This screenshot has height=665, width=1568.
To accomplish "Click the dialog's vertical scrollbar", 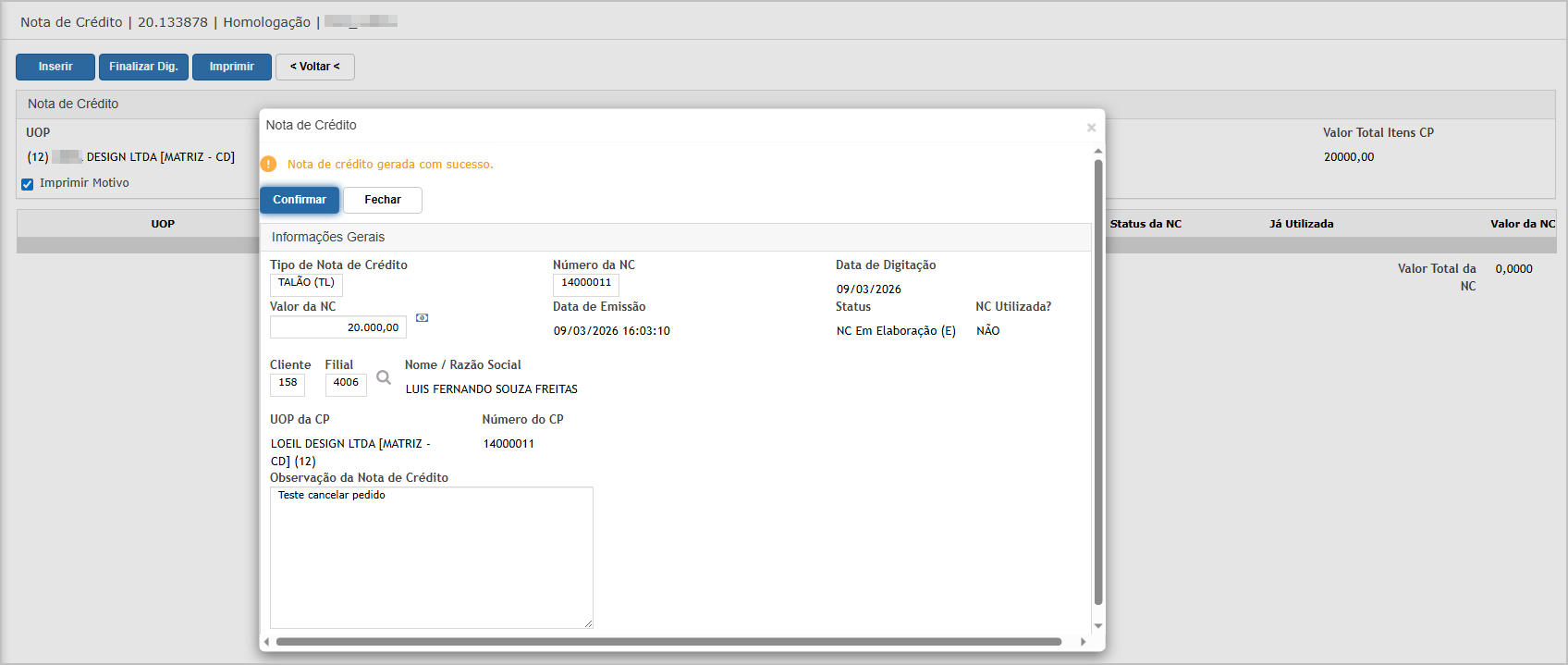I will [x=1098, y=379].
